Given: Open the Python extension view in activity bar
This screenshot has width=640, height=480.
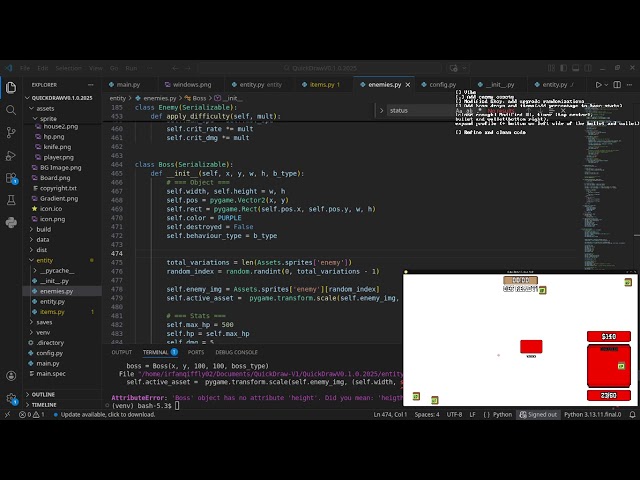Looking at the screenshot, I should click(11, 222).
